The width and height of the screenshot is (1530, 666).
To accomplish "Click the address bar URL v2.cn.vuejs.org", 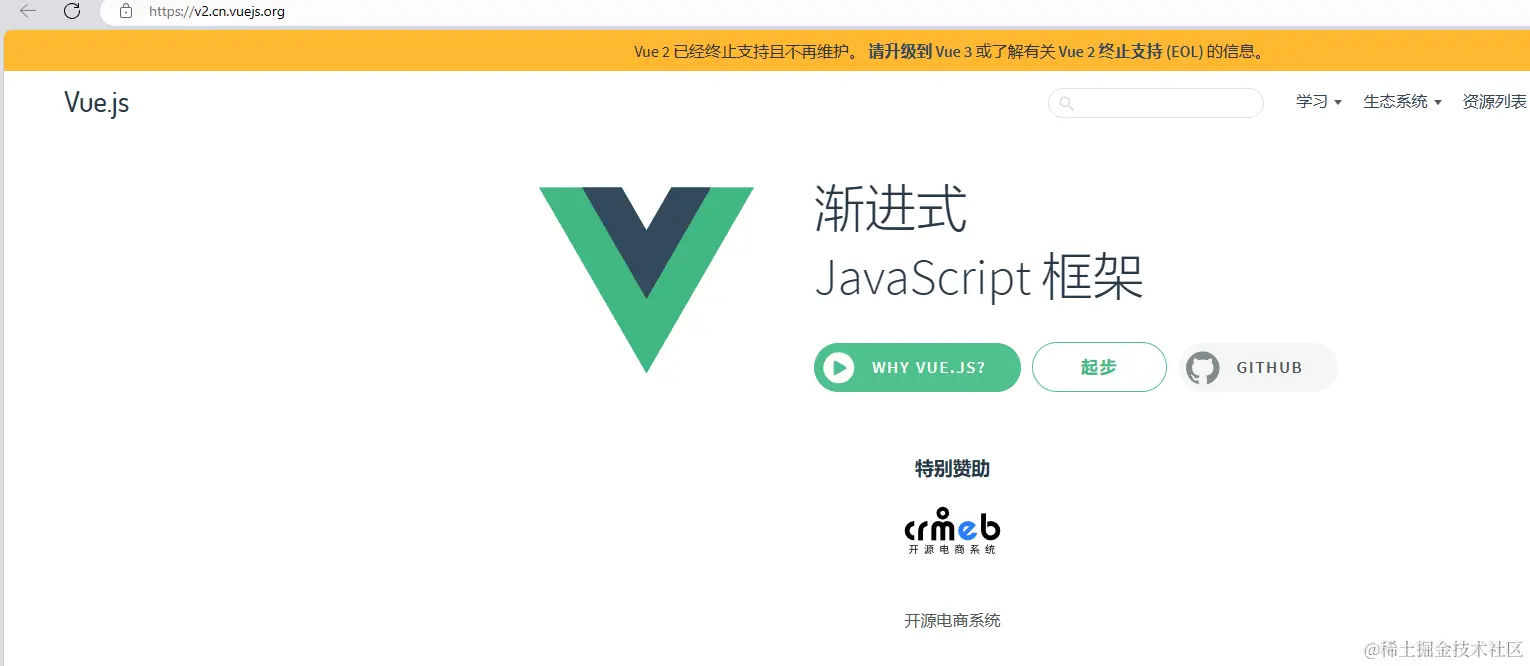I will (217, 12).
